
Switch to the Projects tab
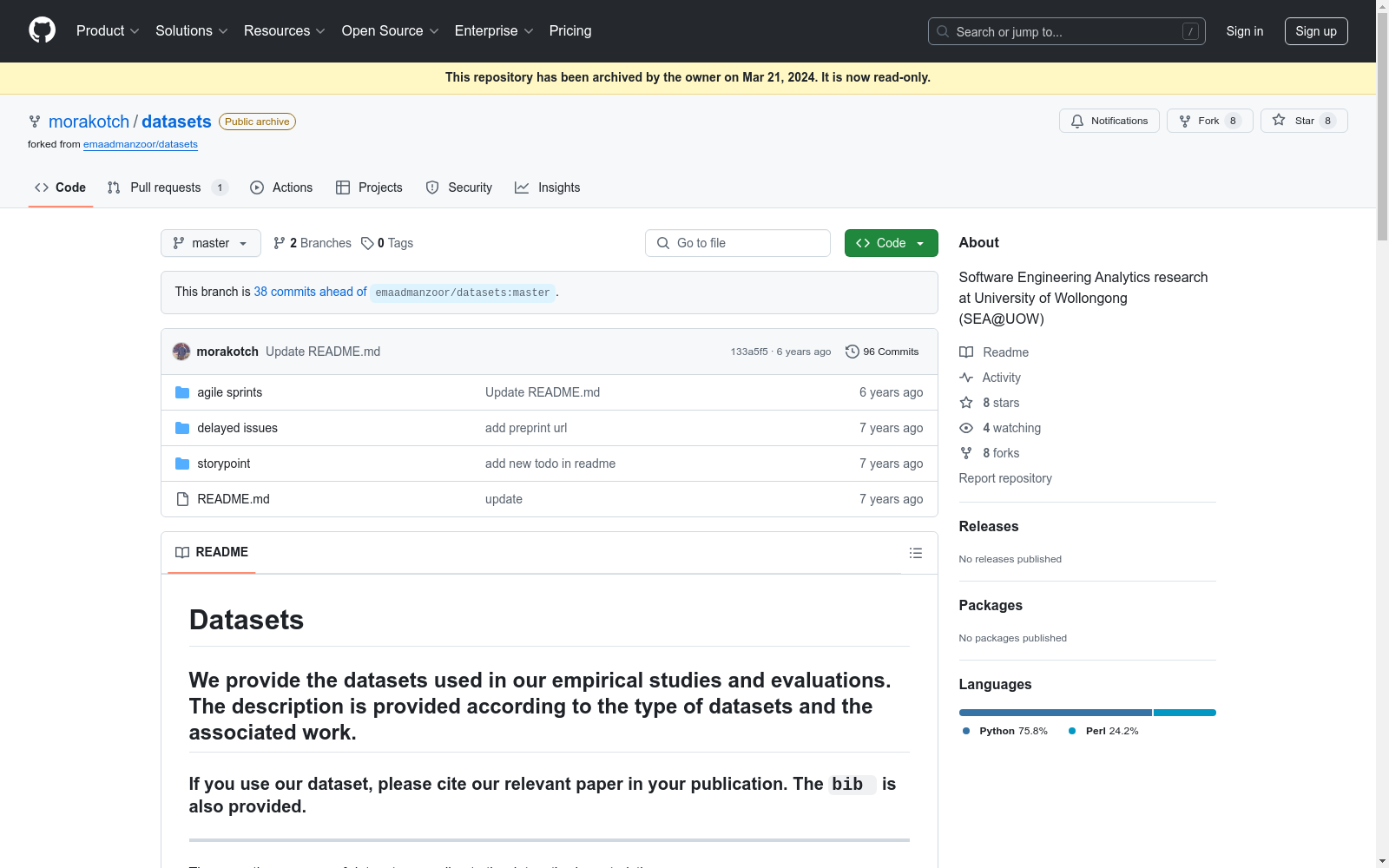point(369,187)
